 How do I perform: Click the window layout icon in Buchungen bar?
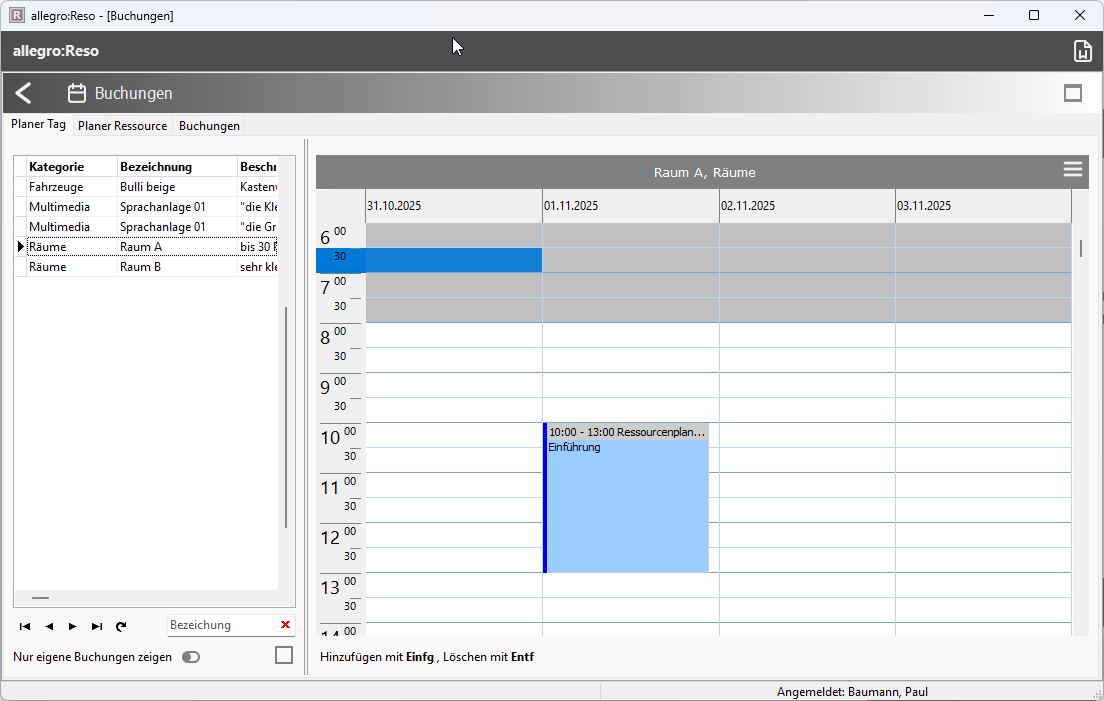click(1073, 94)
